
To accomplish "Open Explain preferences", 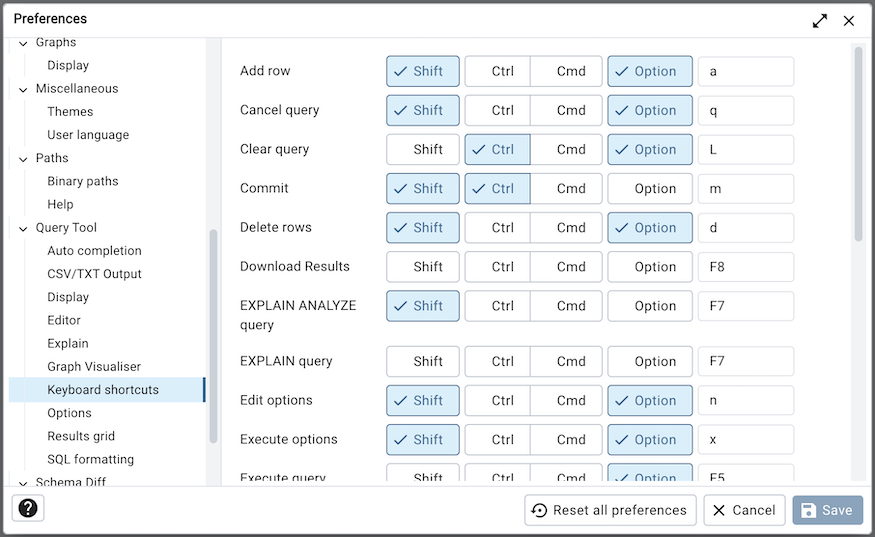I will [x=68, y=343].
